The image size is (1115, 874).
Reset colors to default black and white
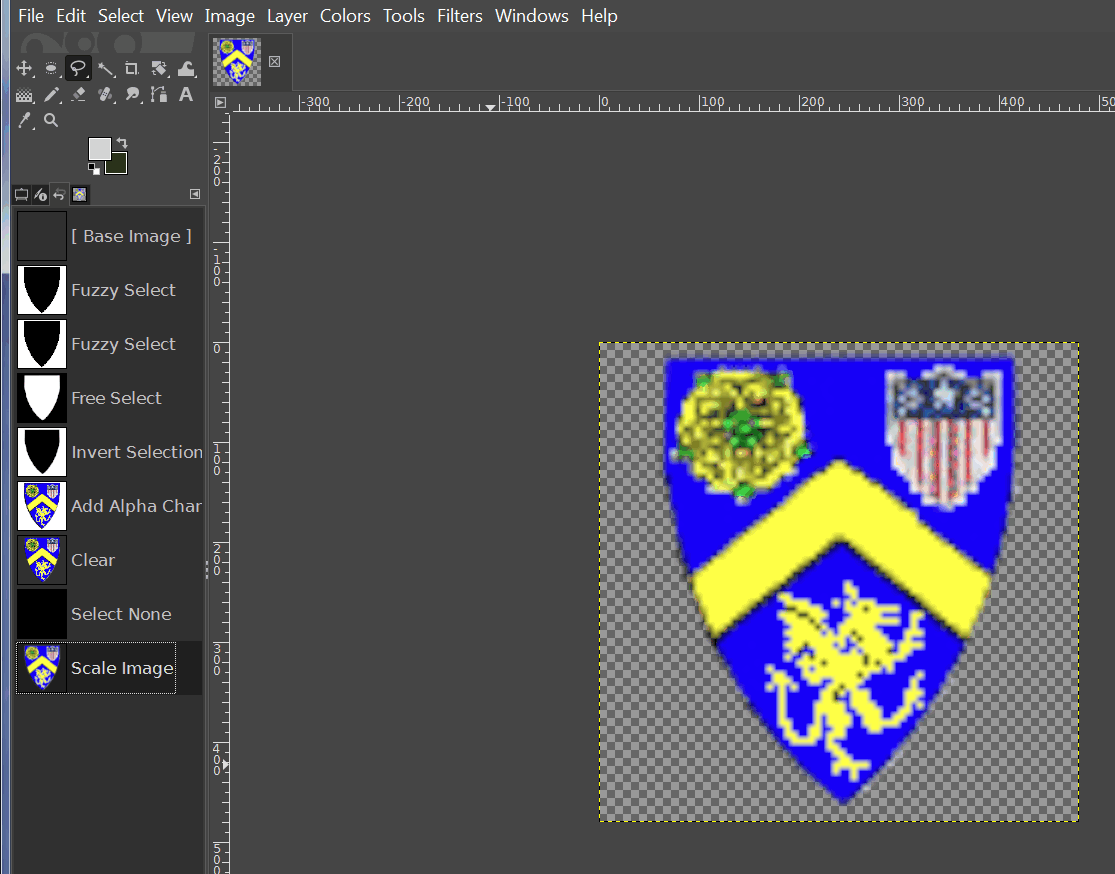click(93, 168)
